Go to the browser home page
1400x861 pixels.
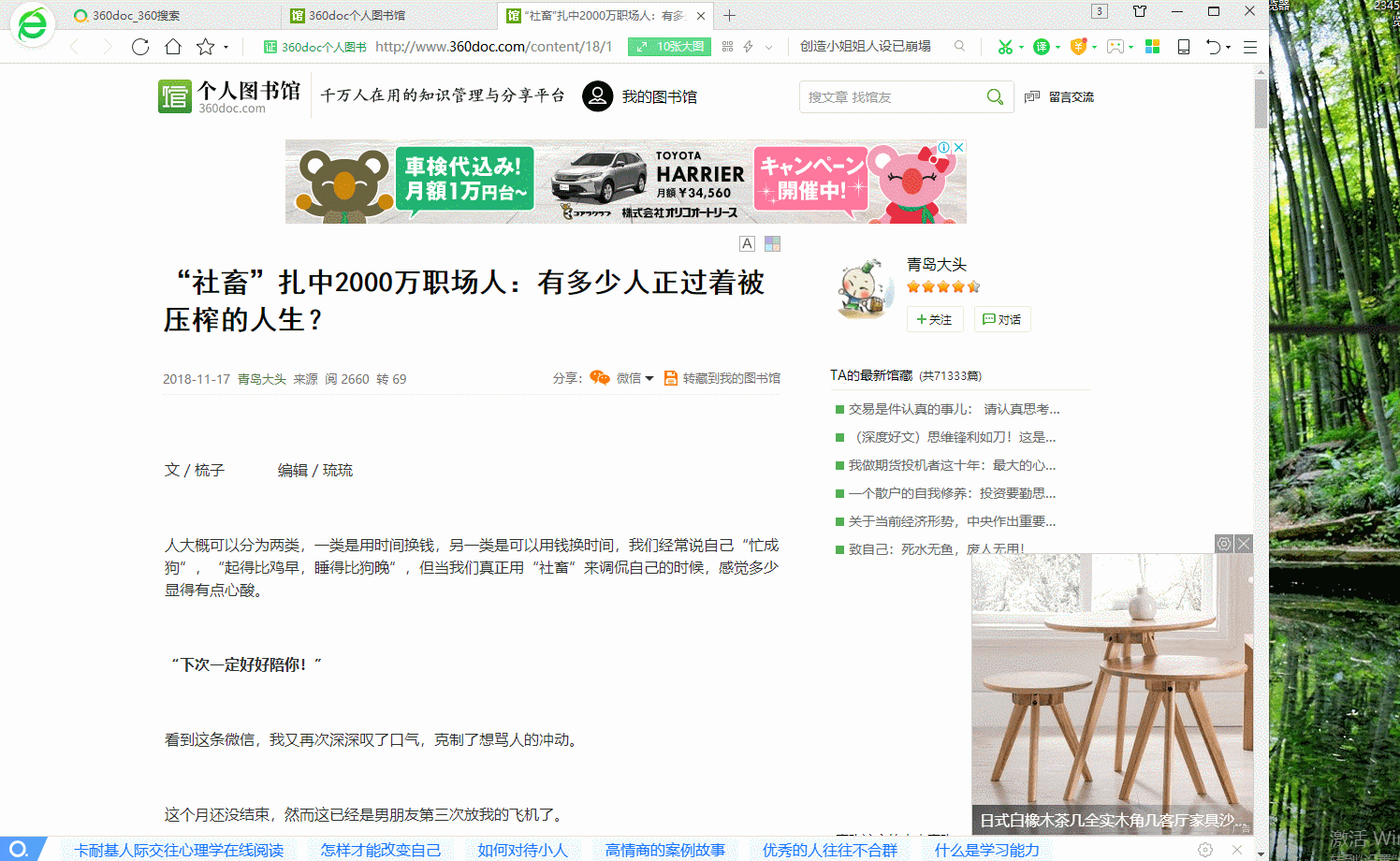click(x=173, y=47)
